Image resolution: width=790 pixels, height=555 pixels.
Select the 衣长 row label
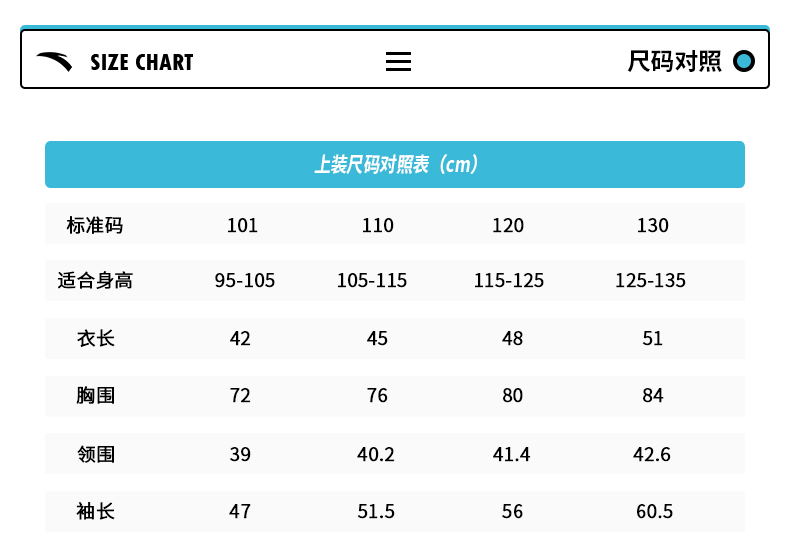coord(95,338)
